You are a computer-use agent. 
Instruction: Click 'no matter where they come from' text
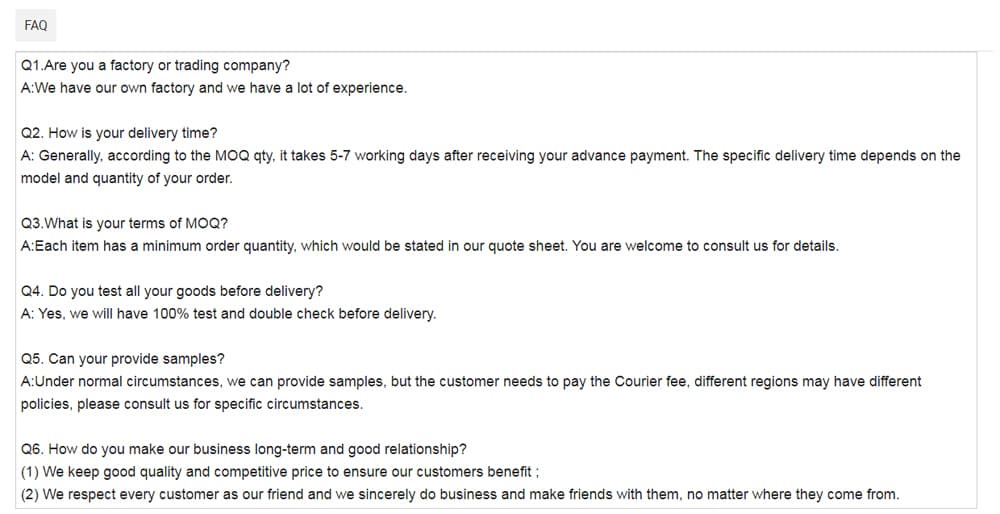[793, 495]
